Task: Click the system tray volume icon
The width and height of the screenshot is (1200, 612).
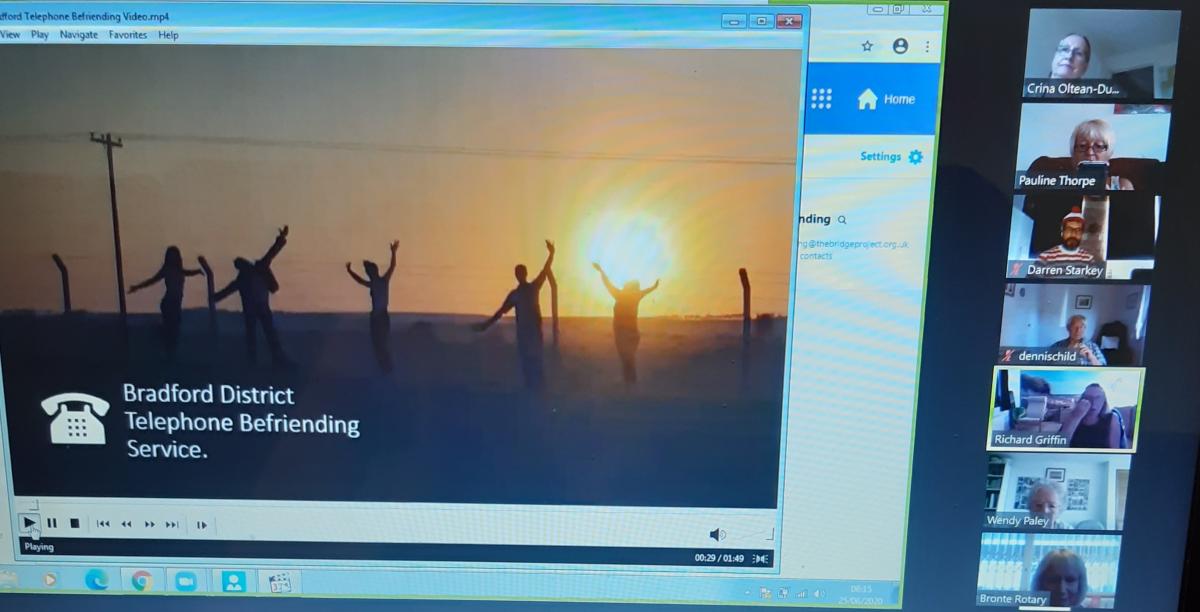Action: [818, 594]
